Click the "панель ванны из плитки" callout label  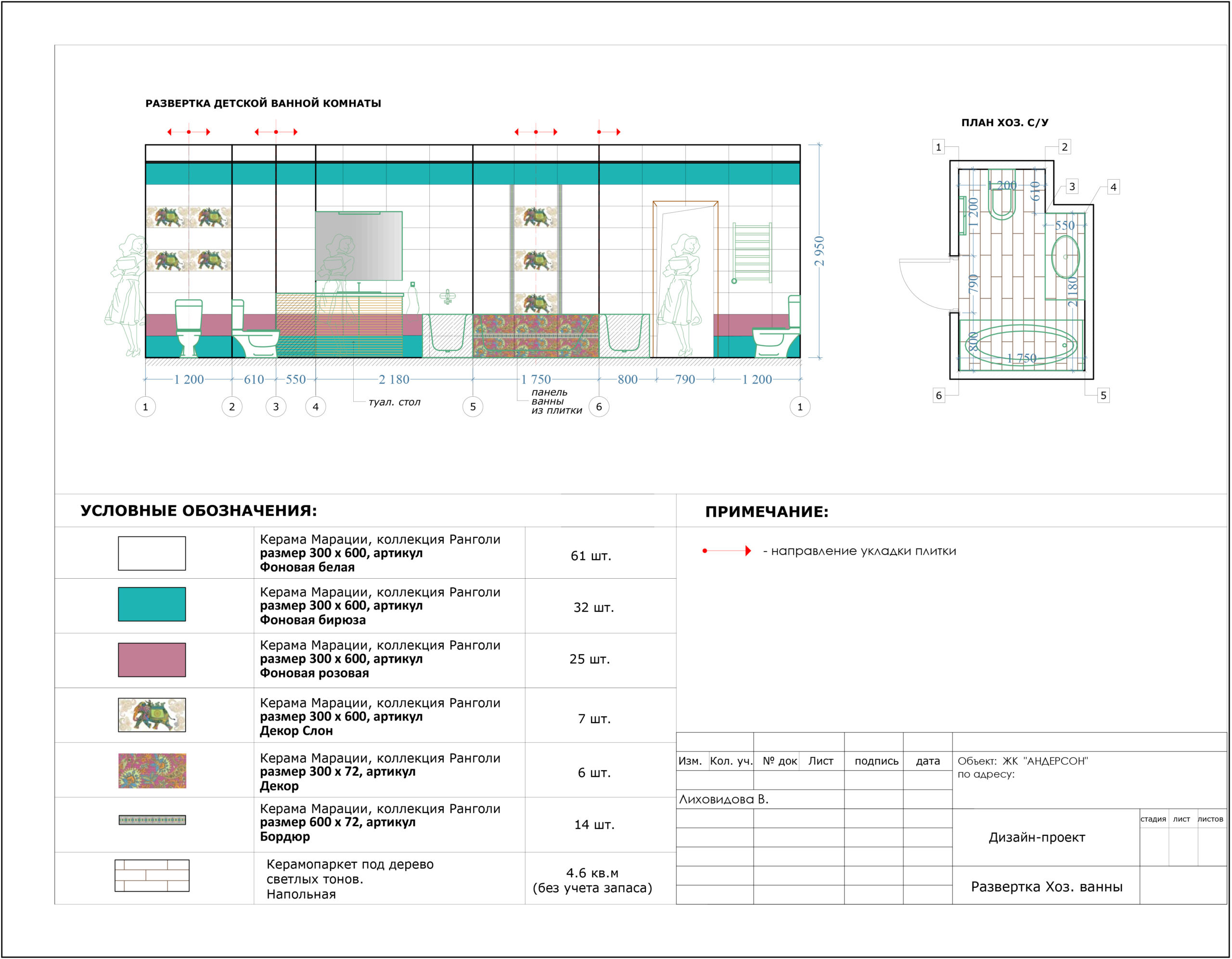click(x=556, y=402)
